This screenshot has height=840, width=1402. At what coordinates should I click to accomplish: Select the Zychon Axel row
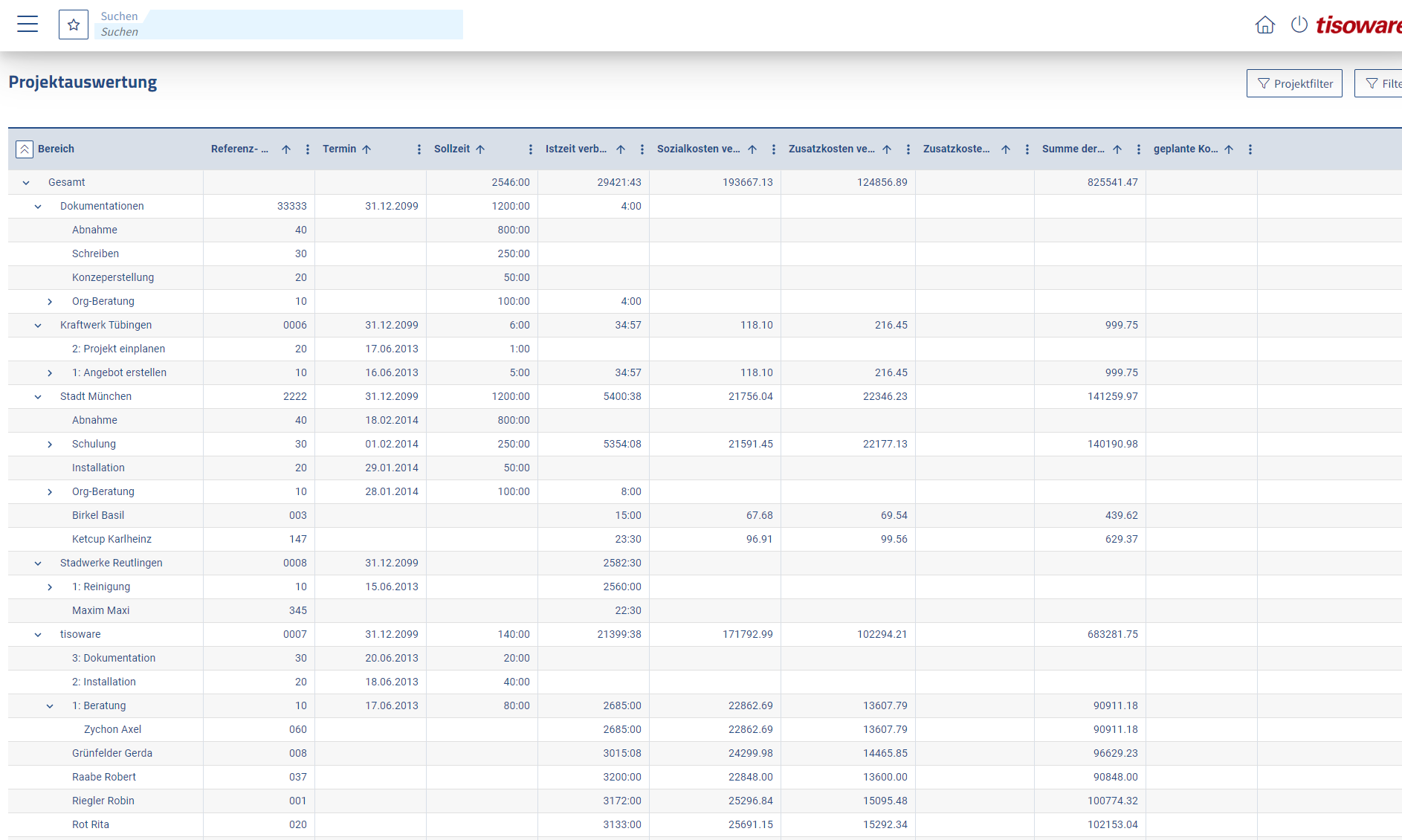click(705, 730)
